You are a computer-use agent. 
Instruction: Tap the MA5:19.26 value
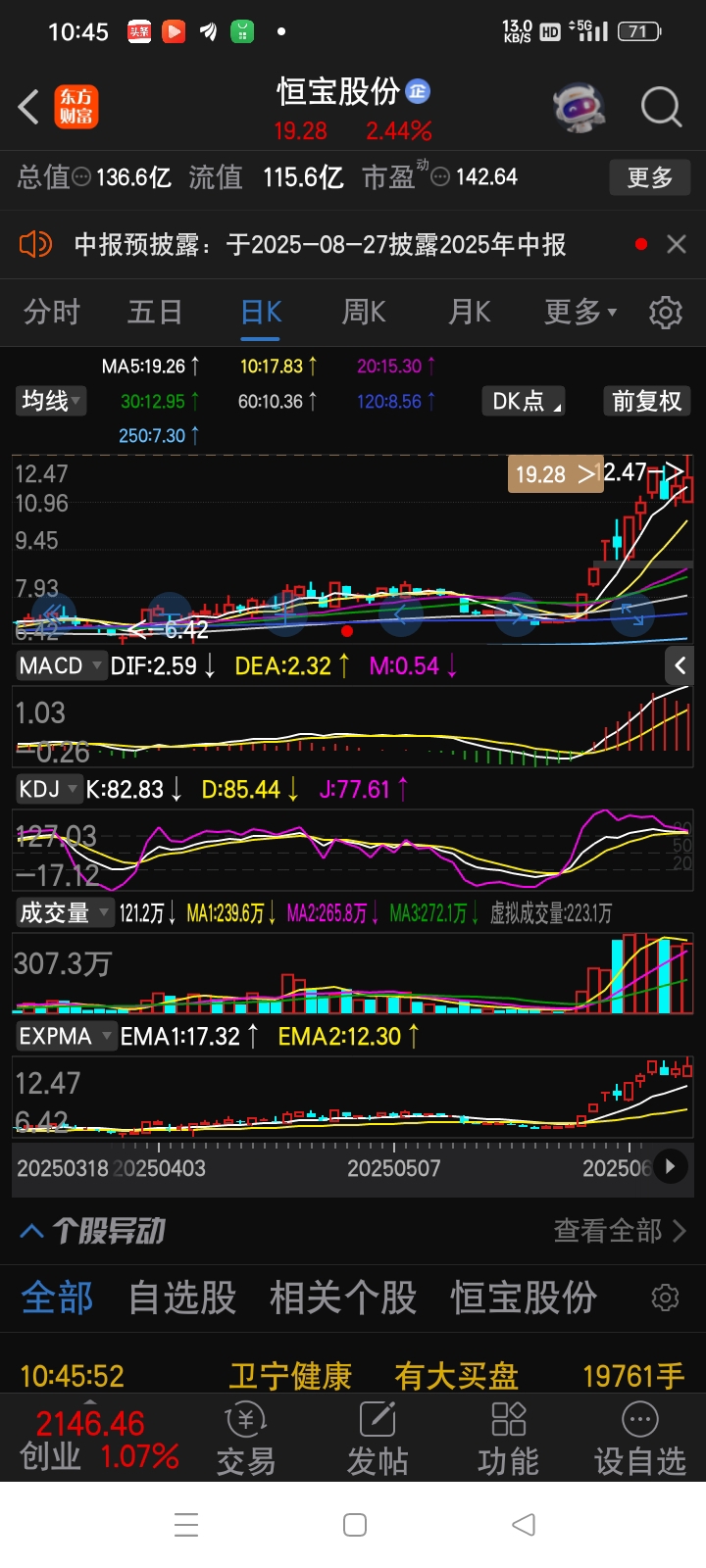tap(150, 367)
